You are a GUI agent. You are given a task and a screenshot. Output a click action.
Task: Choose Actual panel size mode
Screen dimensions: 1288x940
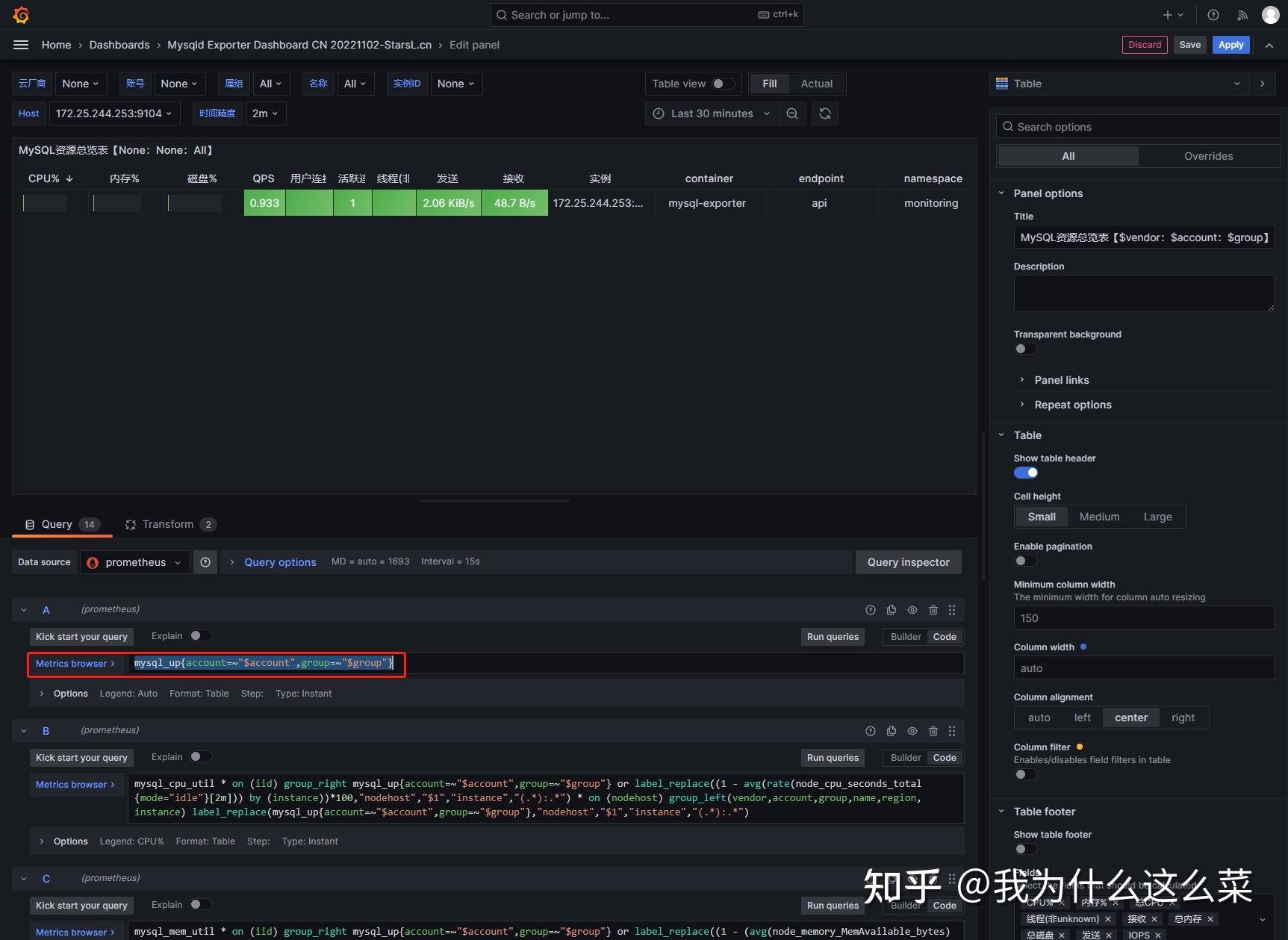coord(816,84)
